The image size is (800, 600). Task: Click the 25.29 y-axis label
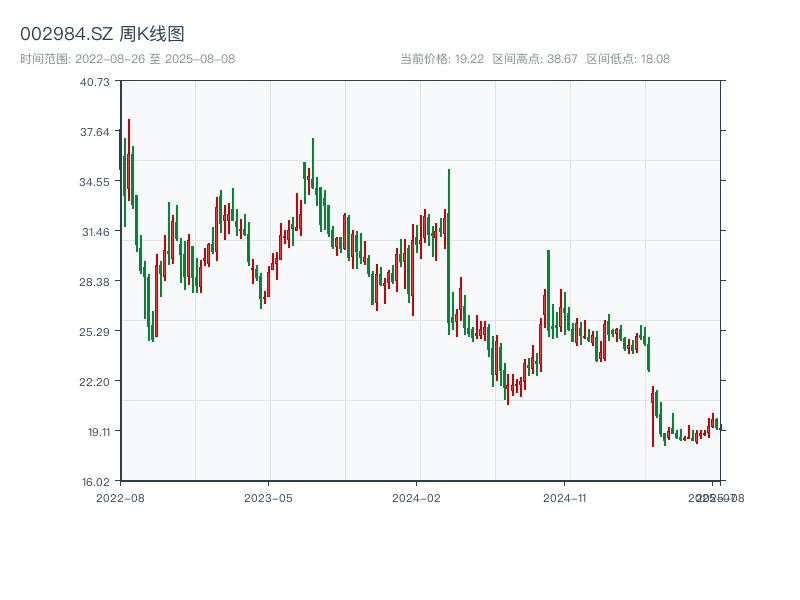tap(95, 332)
